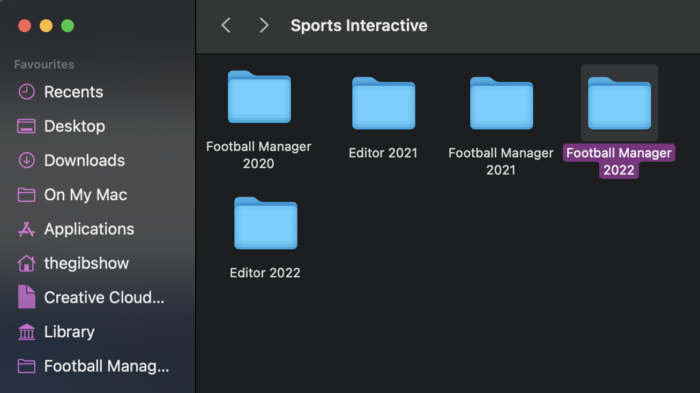Minimize window with the yellow button
700x393 pixels.
pyautogui.click(x=46, y=25)
